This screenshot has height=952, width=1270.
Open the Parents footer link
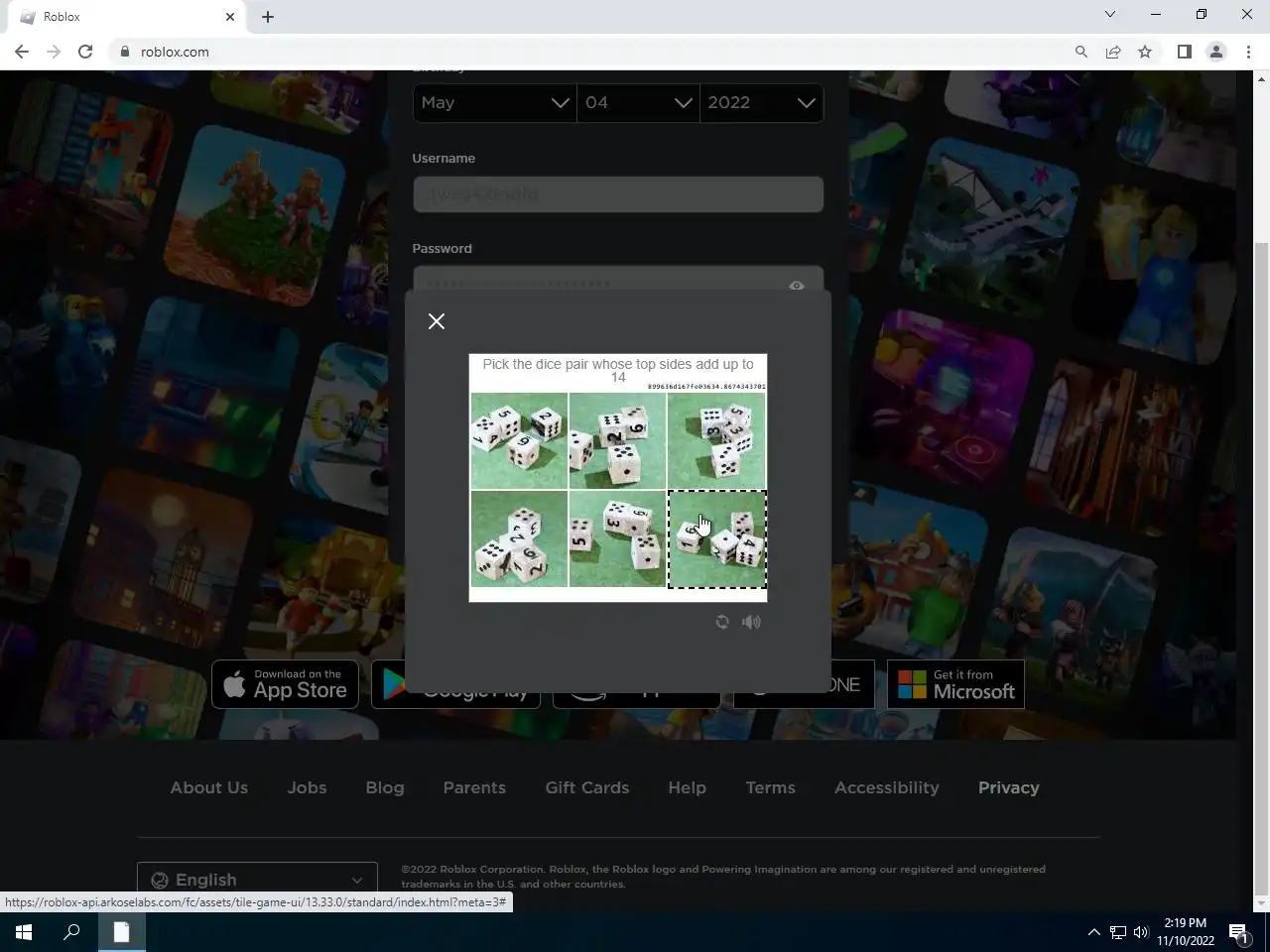pos(474,787)
